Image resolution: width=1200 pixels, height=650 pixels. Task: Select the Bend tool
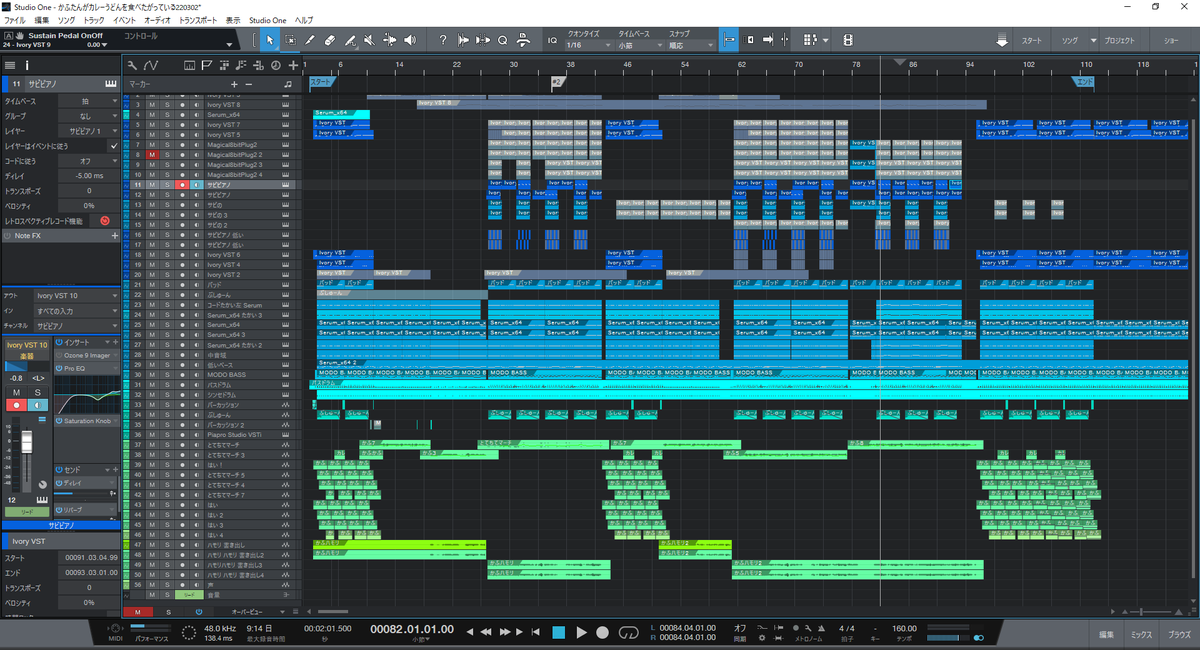pos(390,40)
